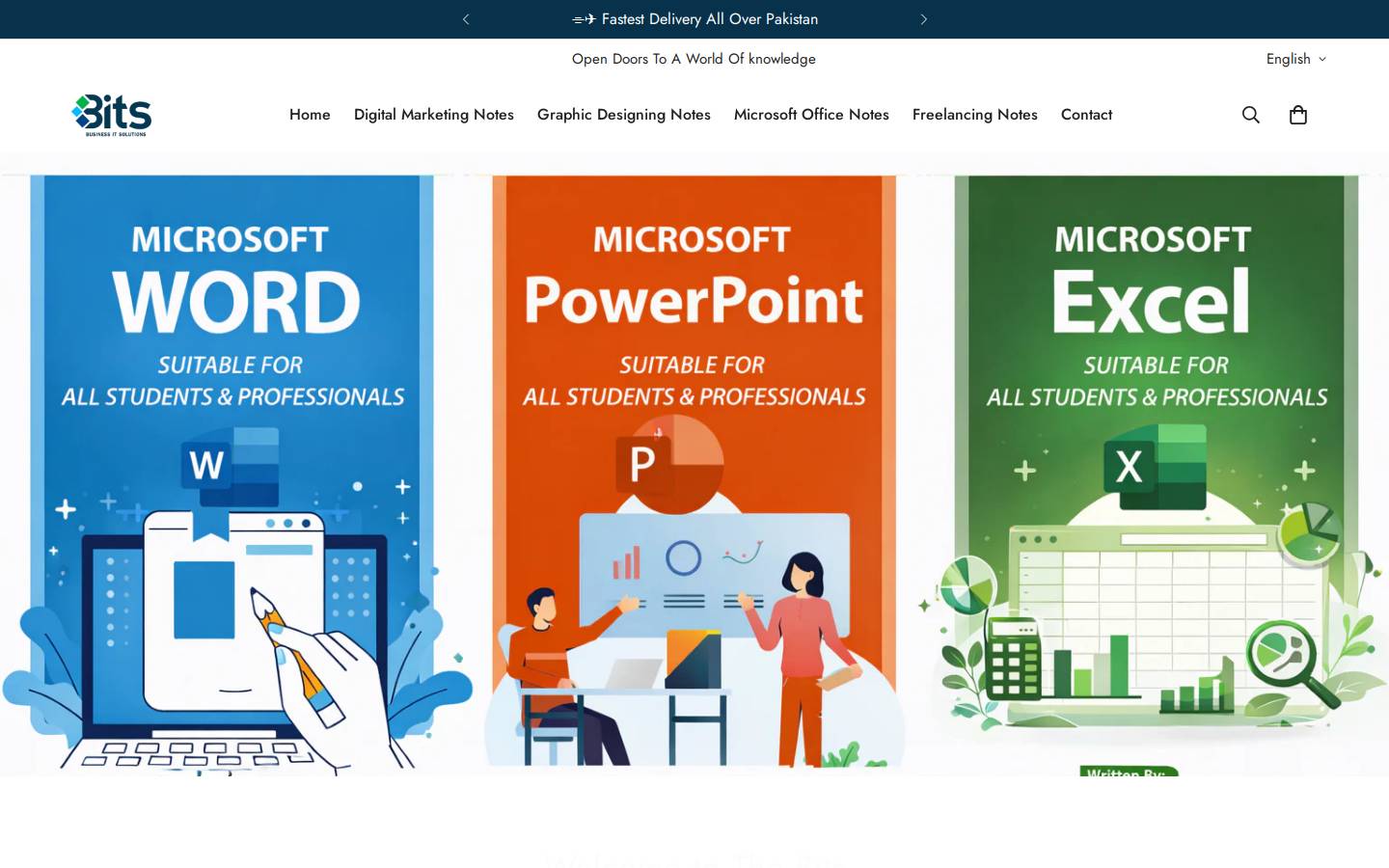Open Microsoft Office Notes menu
The width and height of the screenshot is (1389, 868).
click(811, 115)
